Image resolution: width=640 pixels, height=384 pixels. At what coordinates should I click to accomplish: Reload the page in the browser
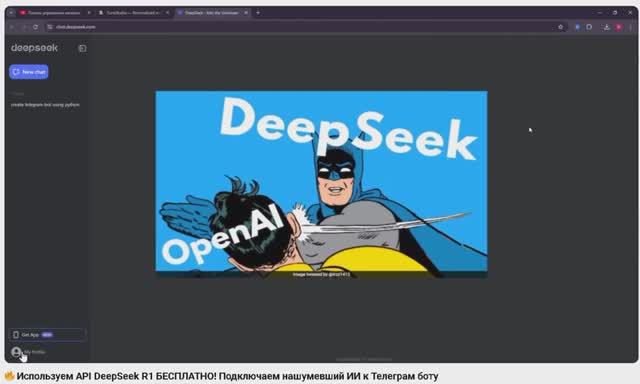pos(36,27)
